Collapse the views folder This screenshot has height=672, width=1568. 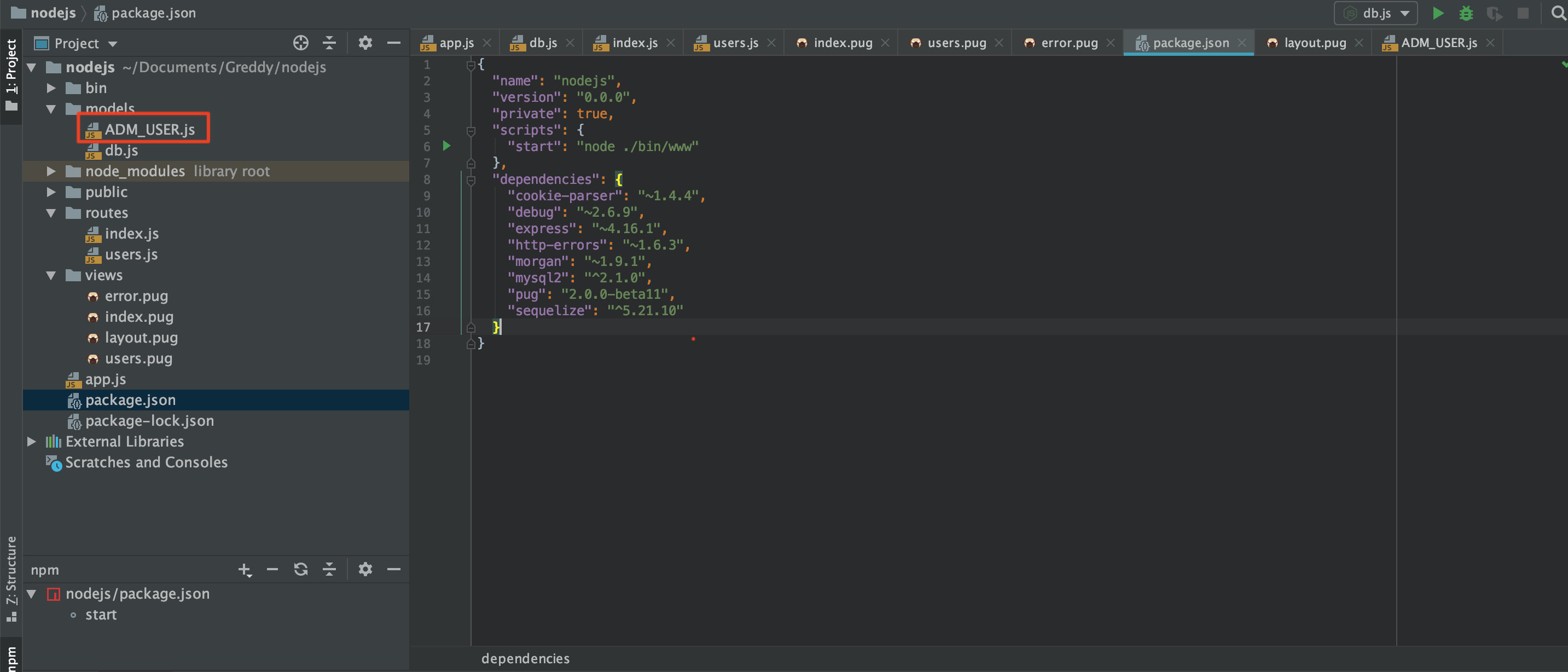coord(52,276)
